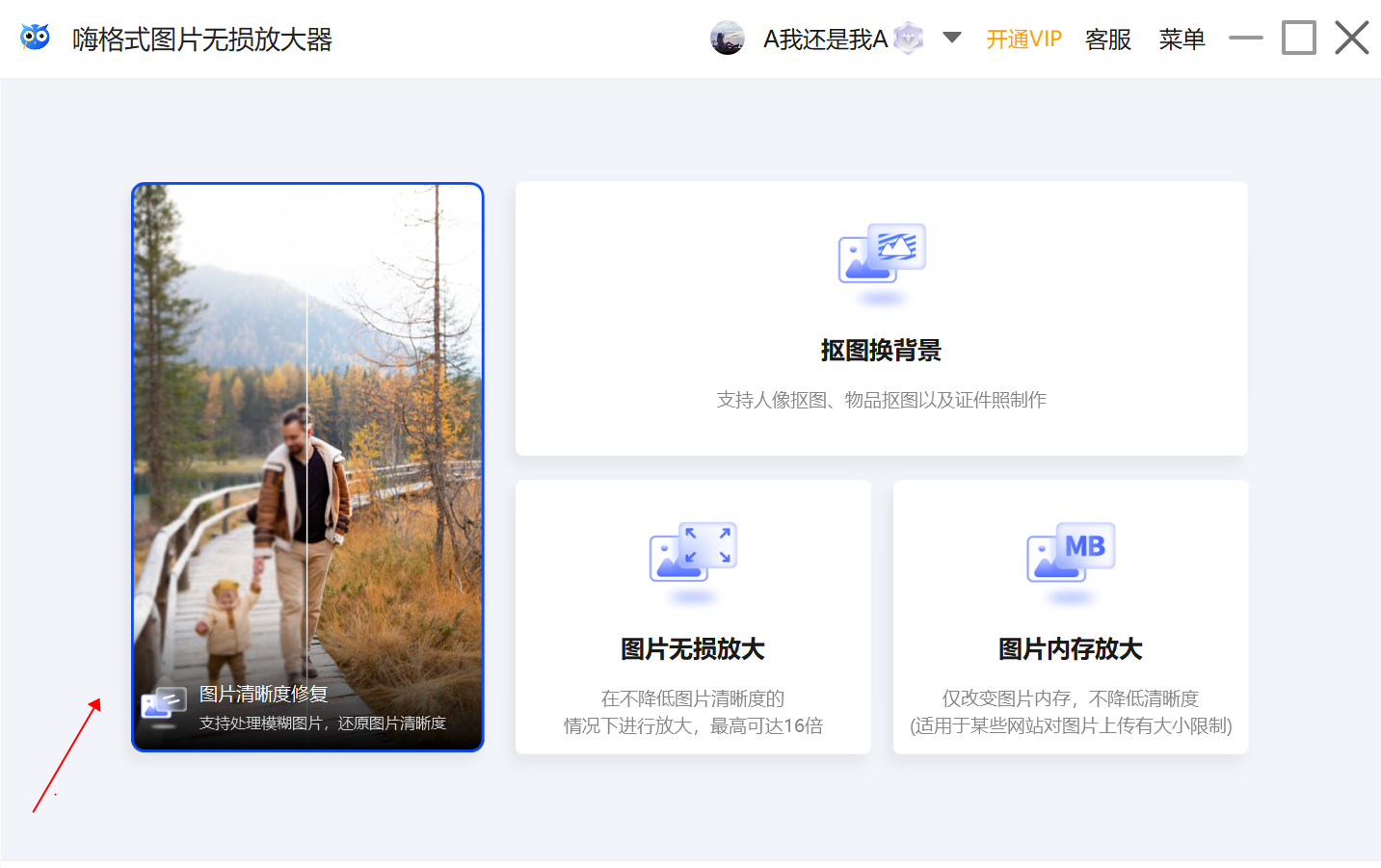Click the 图片无损放大 expand-arrows icon
Image resolution: width=1381 pixels, height=868 pixels.
693,553
